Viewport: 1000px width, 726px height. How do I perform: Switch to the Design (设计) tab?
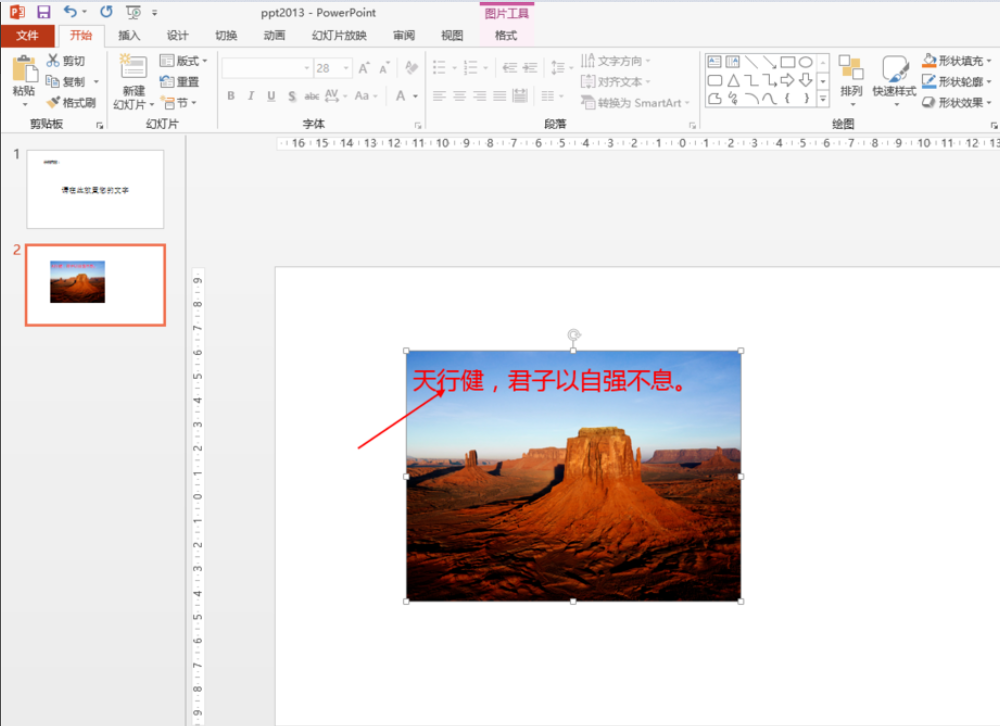click(x=177, y=36)
